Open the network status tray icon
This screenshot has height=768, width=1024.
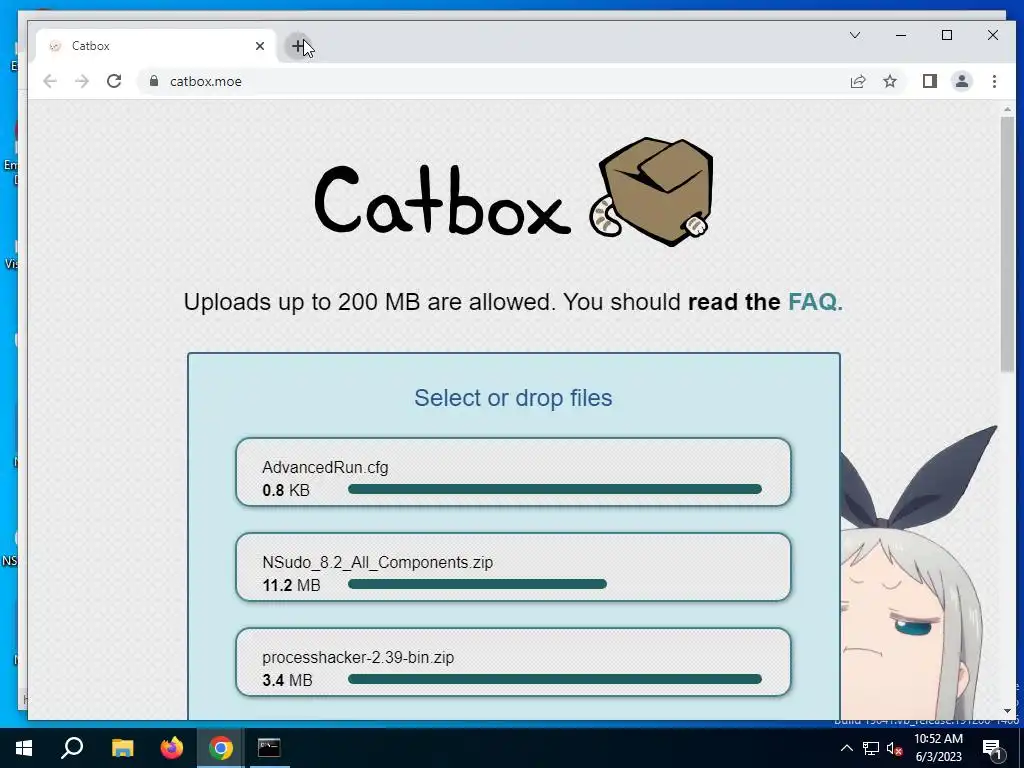[x=871, y=748]
